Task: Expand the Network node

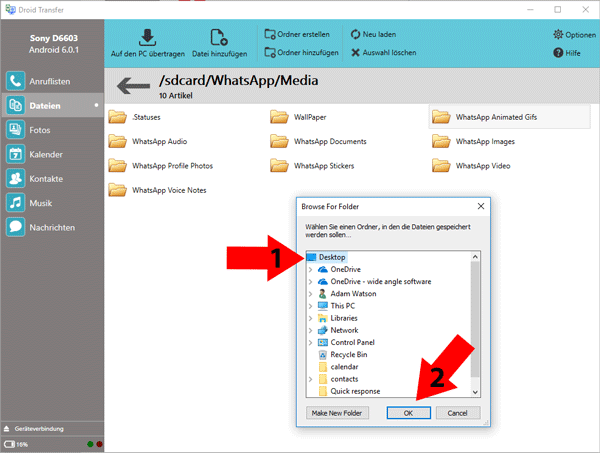Action: 310,330
